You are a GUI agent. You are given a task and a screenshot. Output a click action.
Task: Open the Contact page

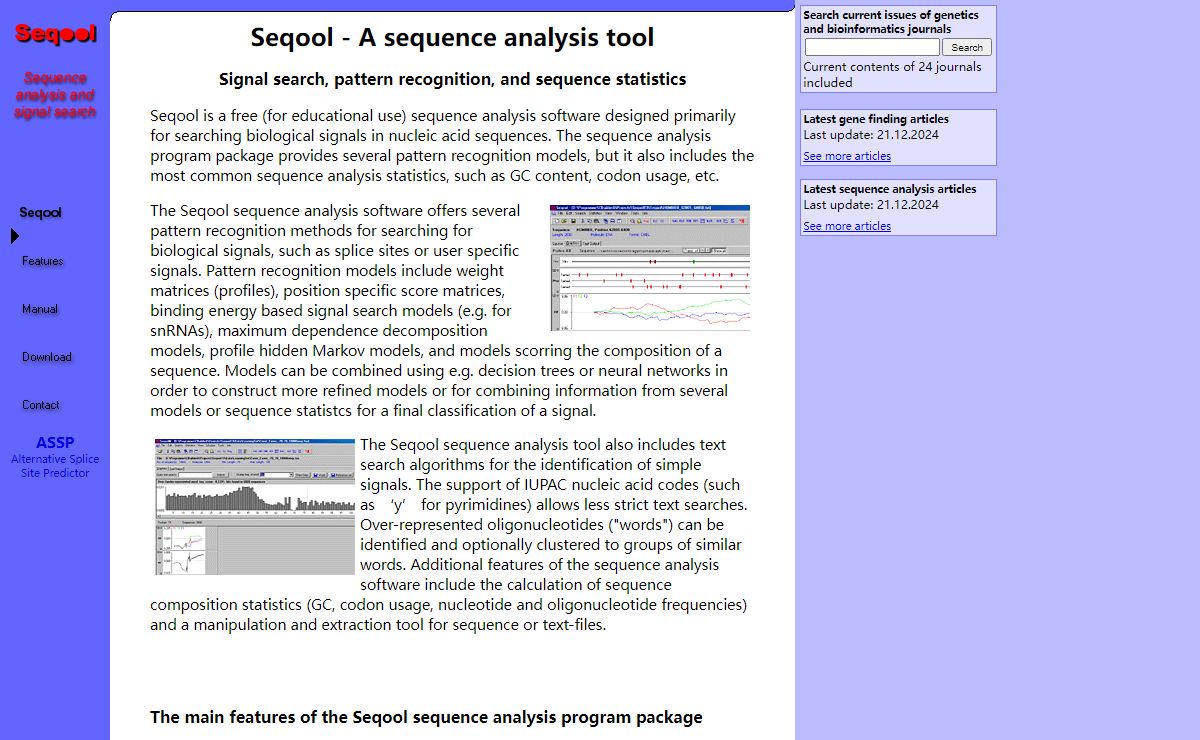click(41, 405)
